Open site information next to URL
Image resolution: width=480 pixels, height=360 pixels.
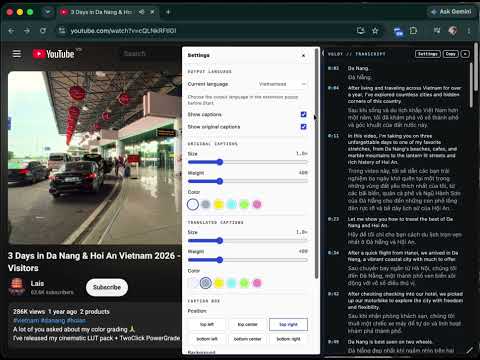pyautogui.click(x=62, y=31)
